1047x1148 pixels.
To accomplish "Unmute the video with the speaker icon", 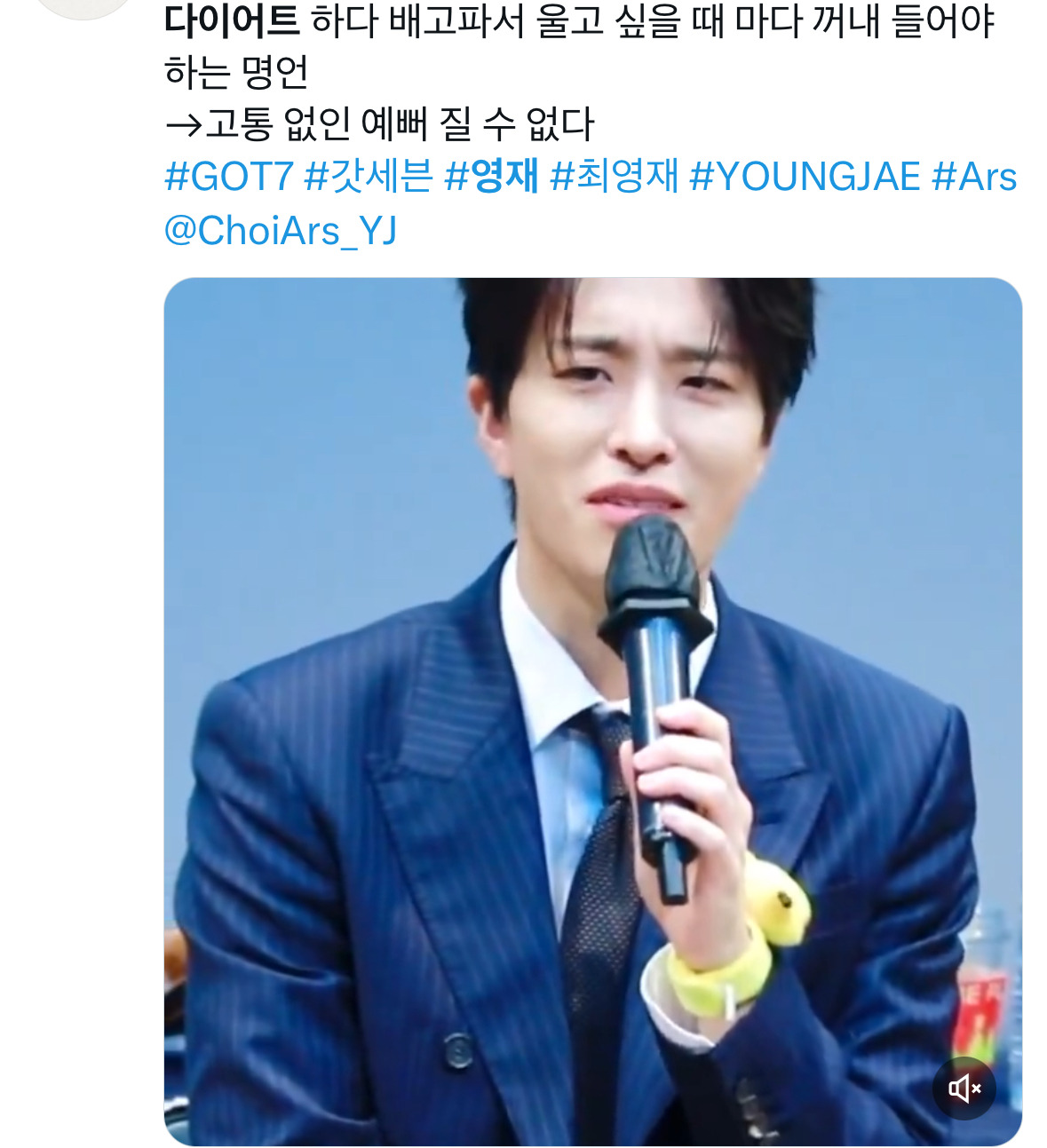I will pos(964,1088).
